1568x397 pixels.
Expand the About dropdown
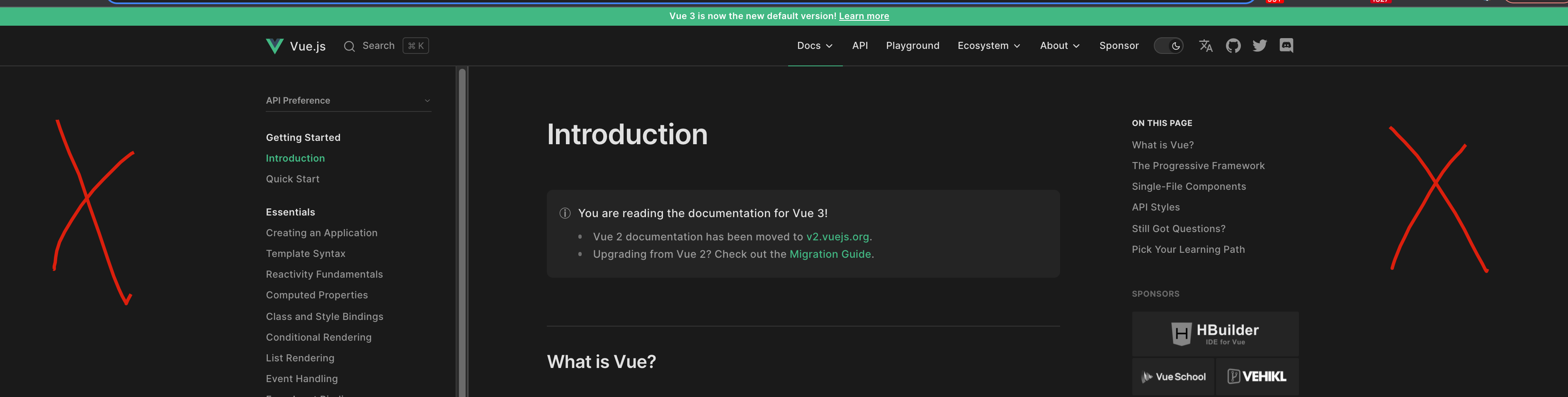(1059, 45)
